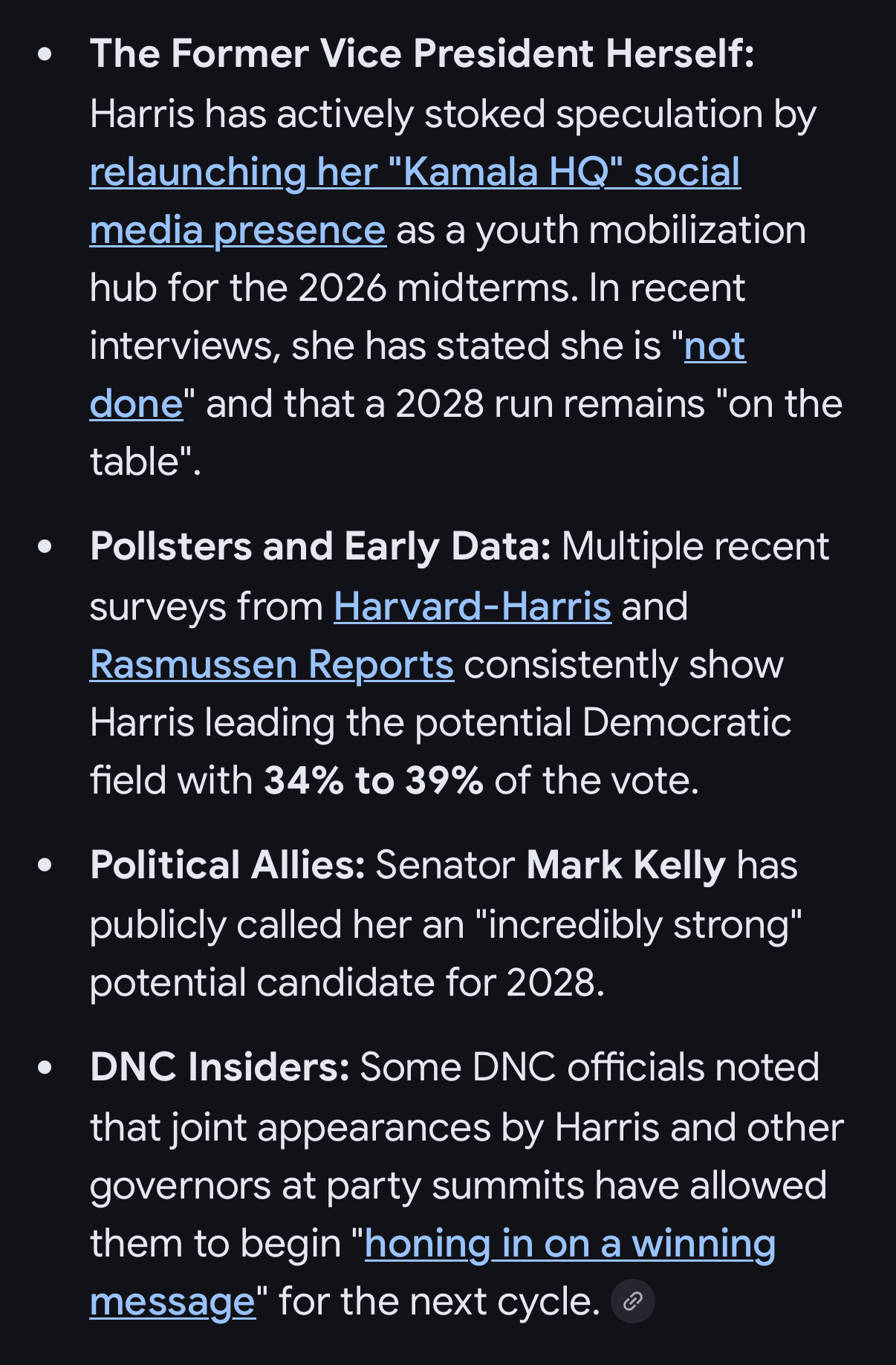
Task: Open the "Kamala HQ" social media presence link
Action: pyautogui.click(x=415, y=172)
